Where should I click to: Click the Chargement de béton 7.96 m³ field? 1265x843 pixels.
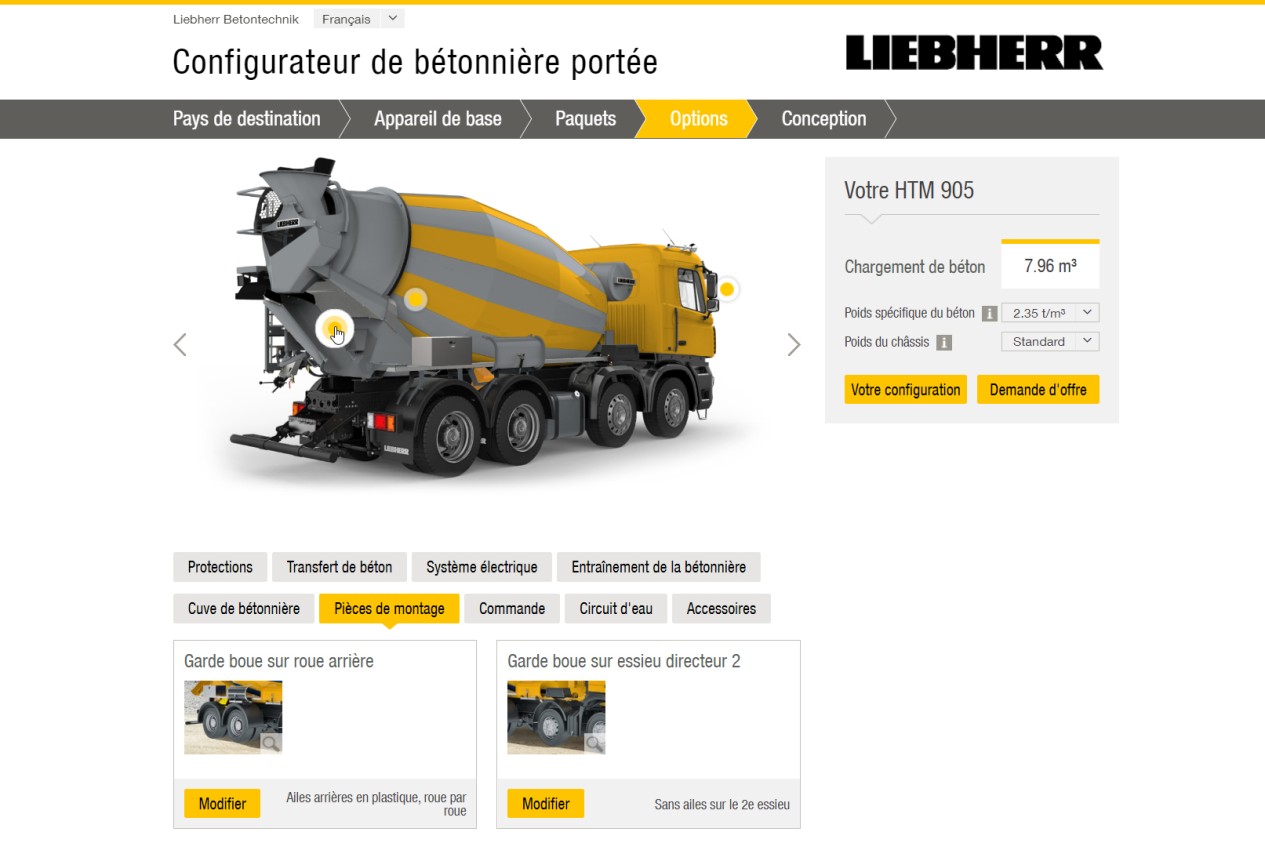[1050, 266]
